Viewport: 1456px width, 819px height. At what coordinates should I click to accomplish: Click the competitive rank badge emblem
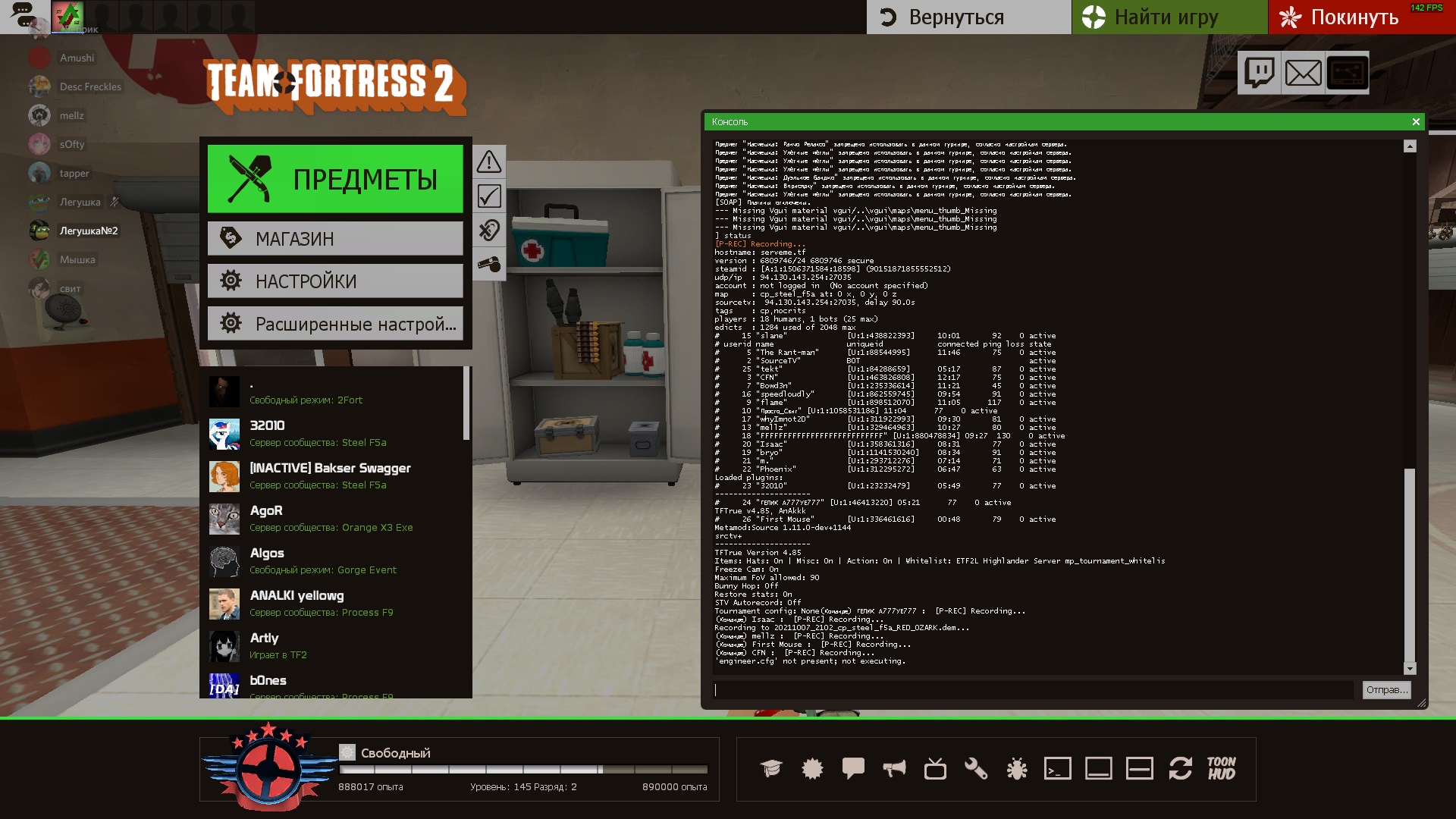[268, 767]
